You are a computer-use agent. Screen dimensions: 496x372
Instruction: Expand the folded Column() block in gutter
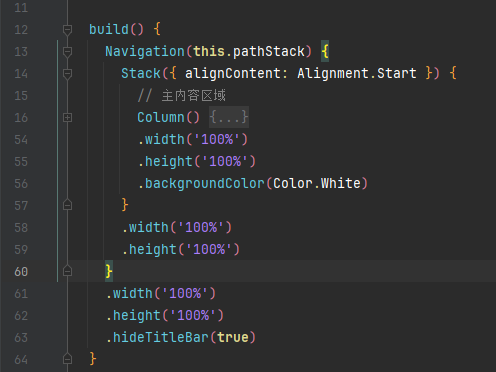coord(67,118)
